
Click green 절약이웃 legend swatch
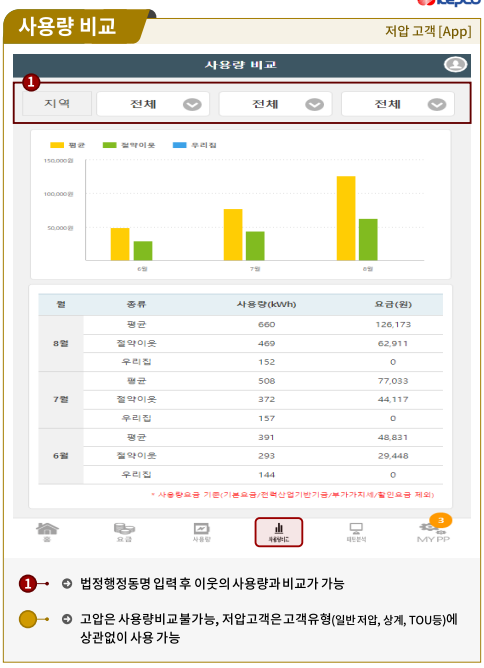coord(109,145)
